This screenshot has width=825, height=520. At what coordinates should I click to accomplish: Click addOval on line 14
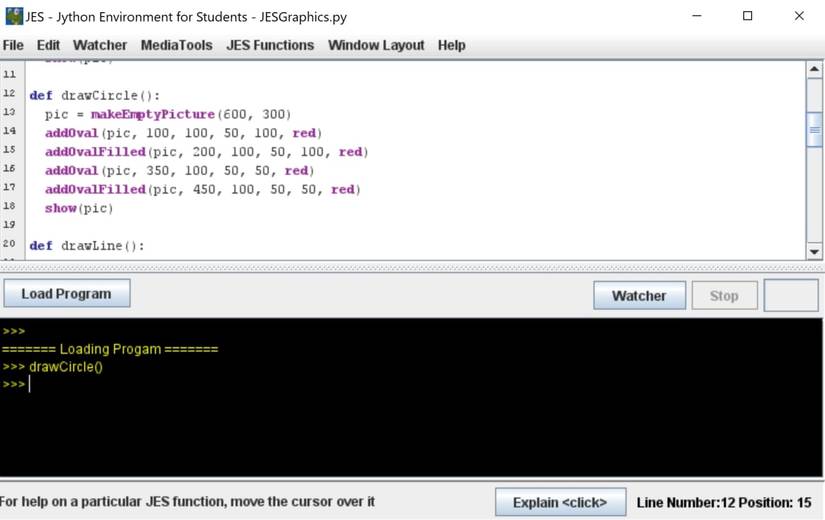pyautogui.click(x=72, y=133)
